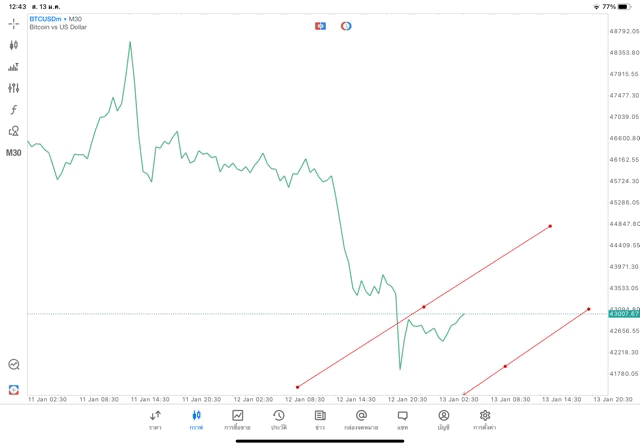Open the candlestick chart type icon

[x=14, y=45]
